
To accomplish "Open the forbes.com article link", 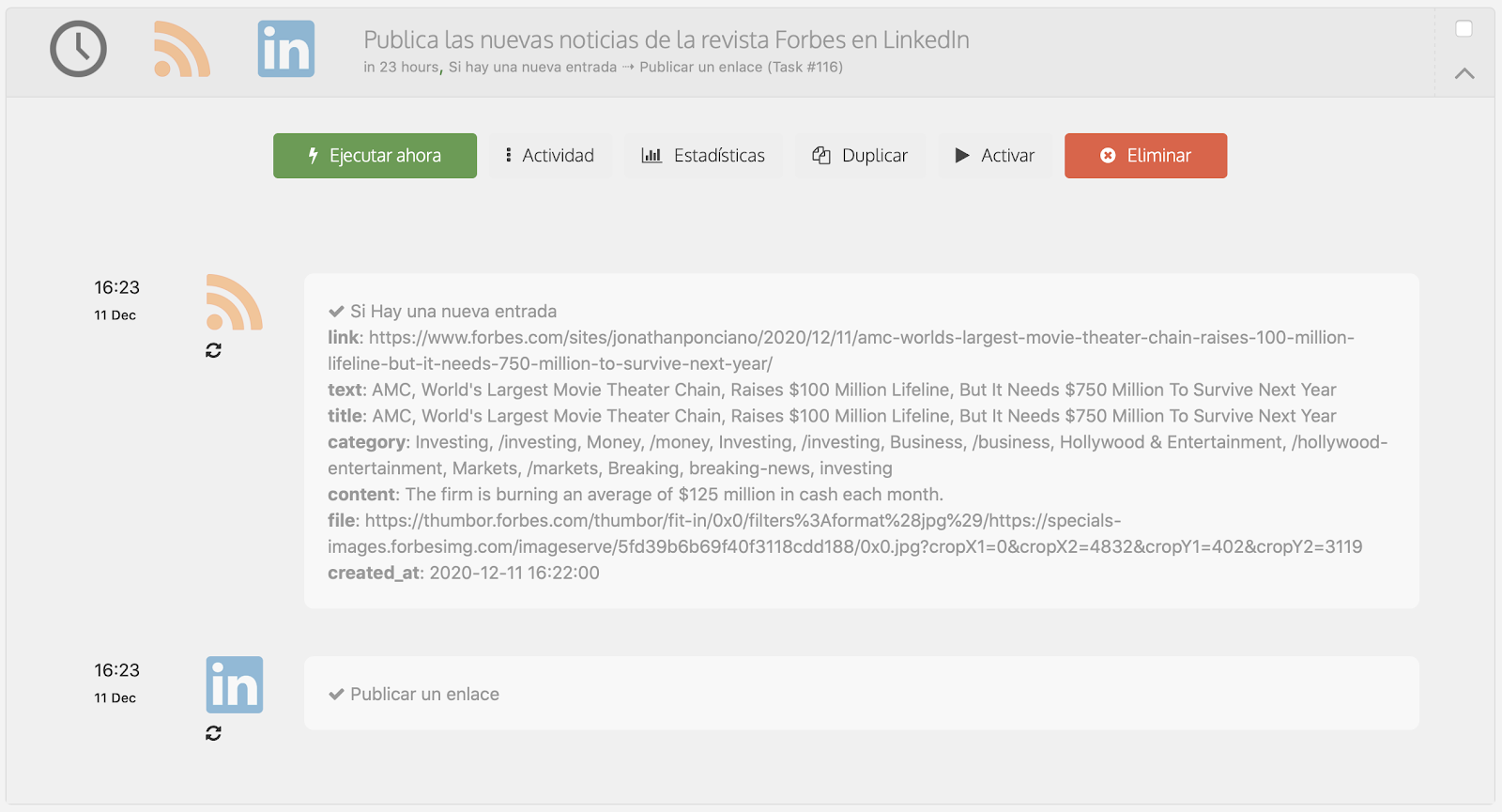I will pyautogui.click(x=841, y=350).
